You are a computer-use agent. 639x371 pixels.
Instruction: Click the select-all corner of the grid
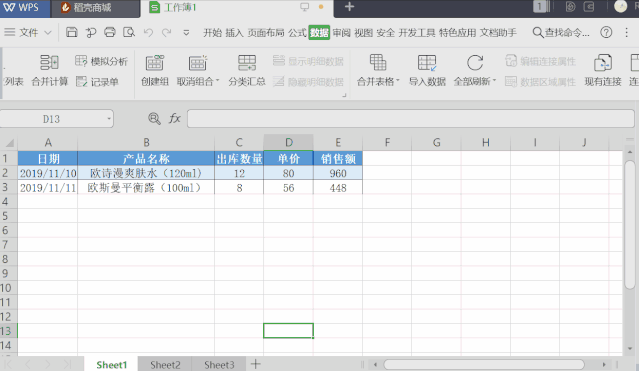click(x=9, y=143)
